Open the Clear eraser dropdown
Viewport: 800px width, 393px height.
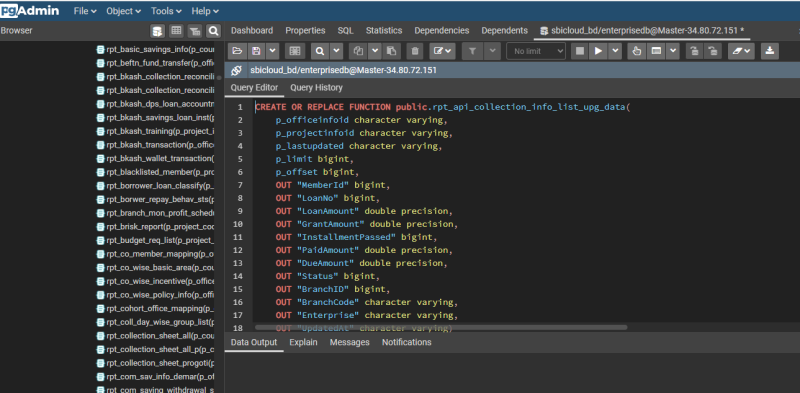[x=741, y=51]
